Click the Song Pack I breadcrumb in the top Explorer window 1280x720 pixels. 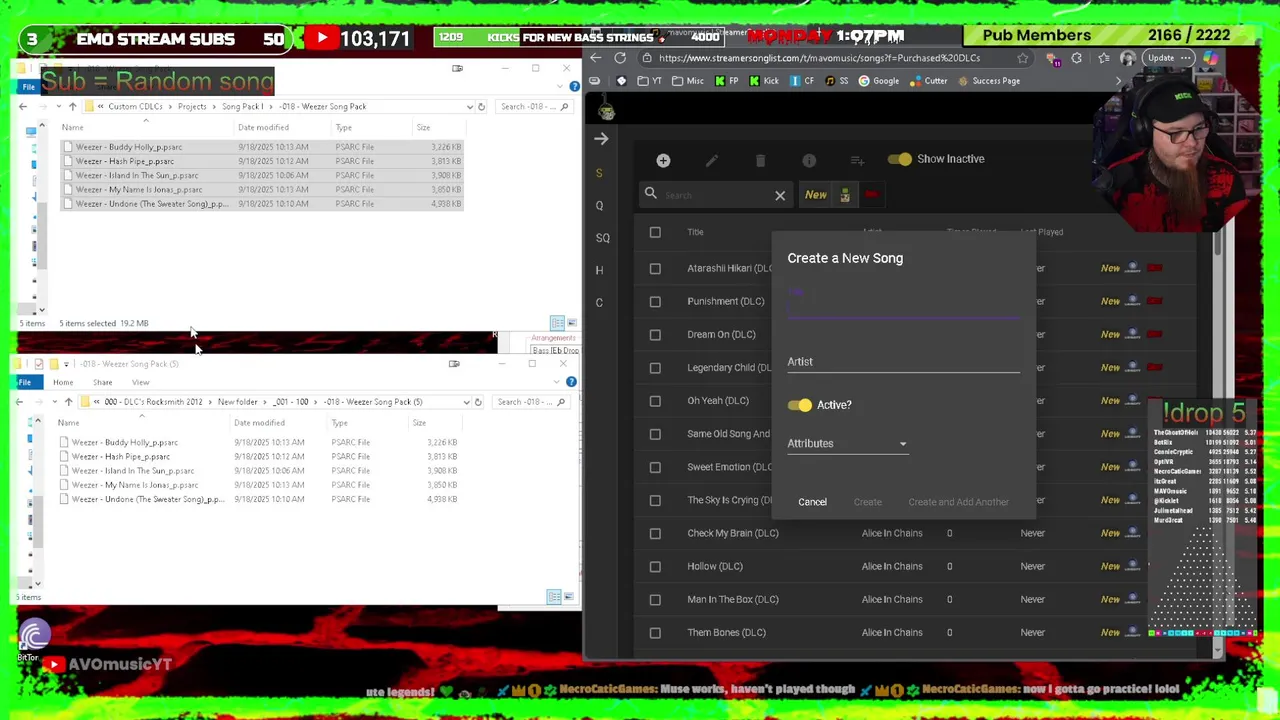(x=242, y=106)
